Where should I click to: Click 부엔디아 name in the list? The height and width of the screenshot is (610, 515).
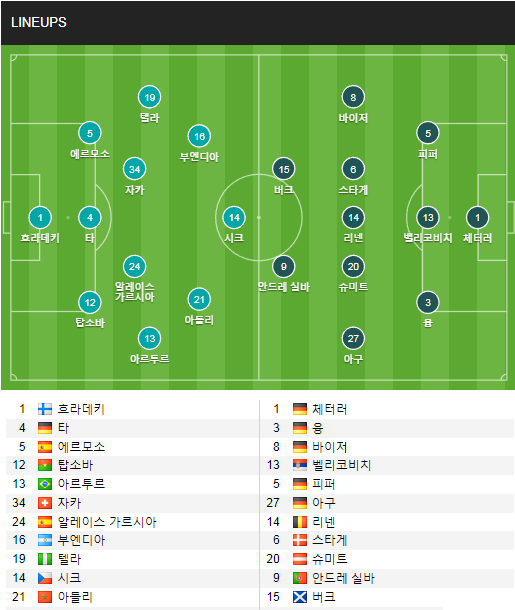click(81, 540)
